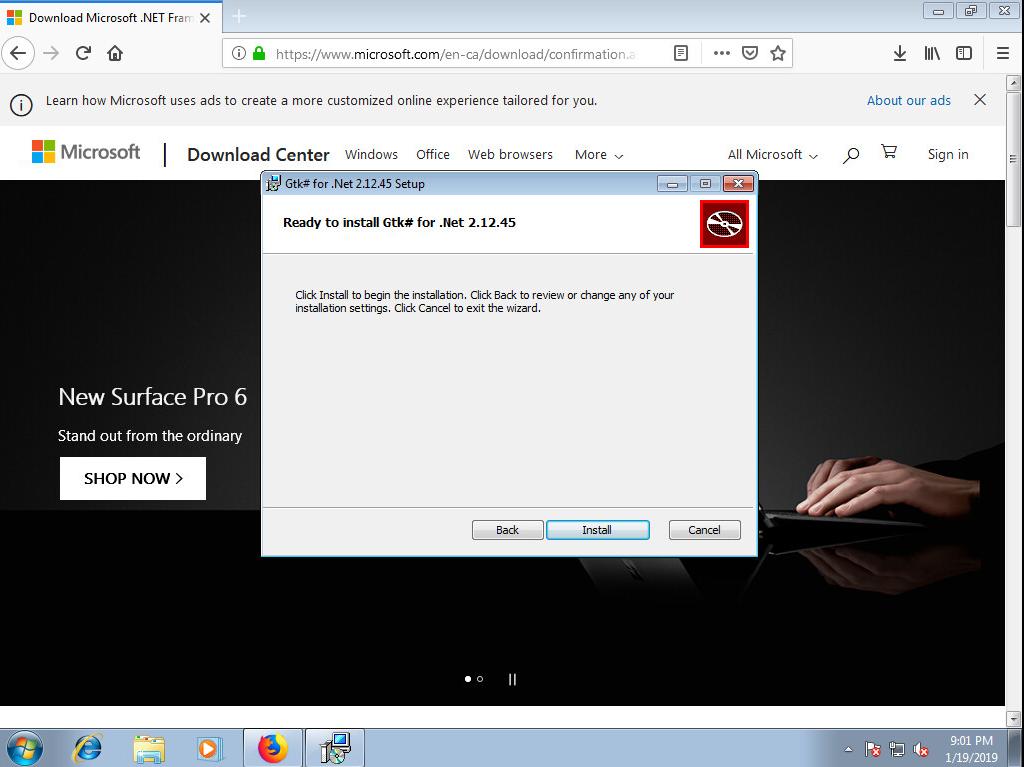Viewport: 1024px width, 767px height.
Task: Show Firefox sidebars icon
Action: (x=964, y=54)
